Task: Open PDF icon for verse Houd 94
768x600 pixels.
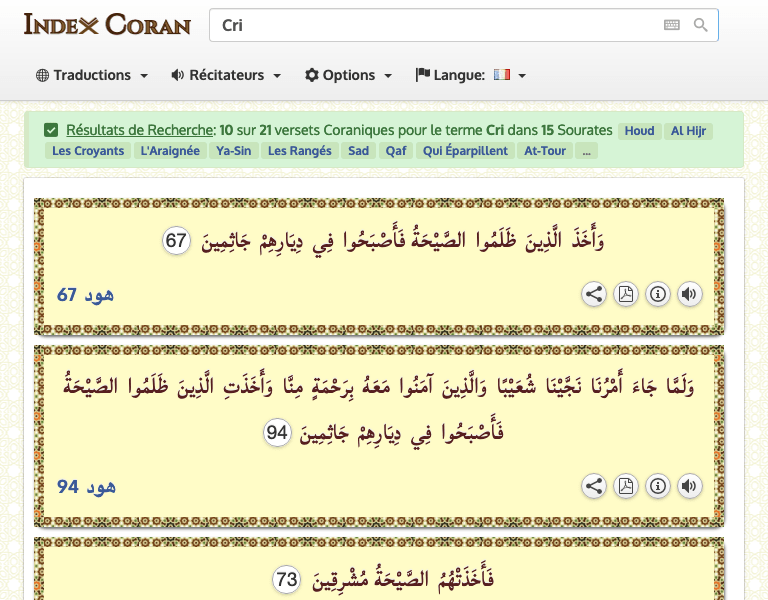Action: tap(626, 486)
